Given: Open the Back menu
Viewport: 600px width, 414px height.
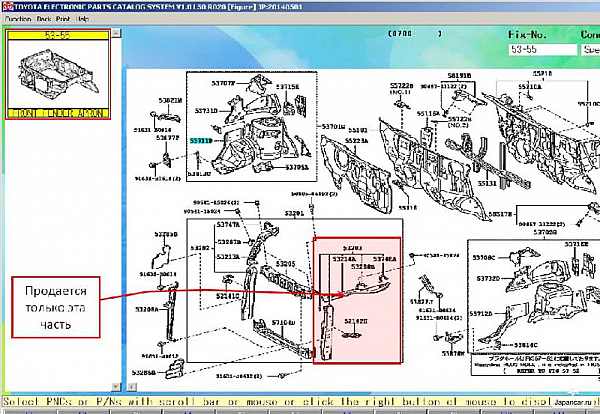Looking at the screenshot, I should pos(44,19).
